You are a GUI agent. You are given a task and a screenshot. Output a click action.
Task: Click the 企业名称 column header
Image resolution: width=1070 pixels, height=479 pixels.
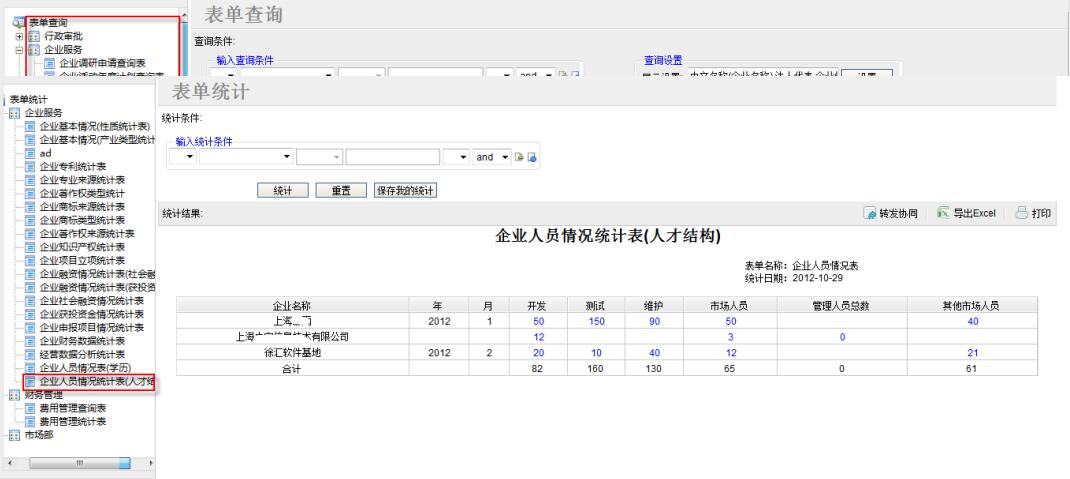(292, 306)
